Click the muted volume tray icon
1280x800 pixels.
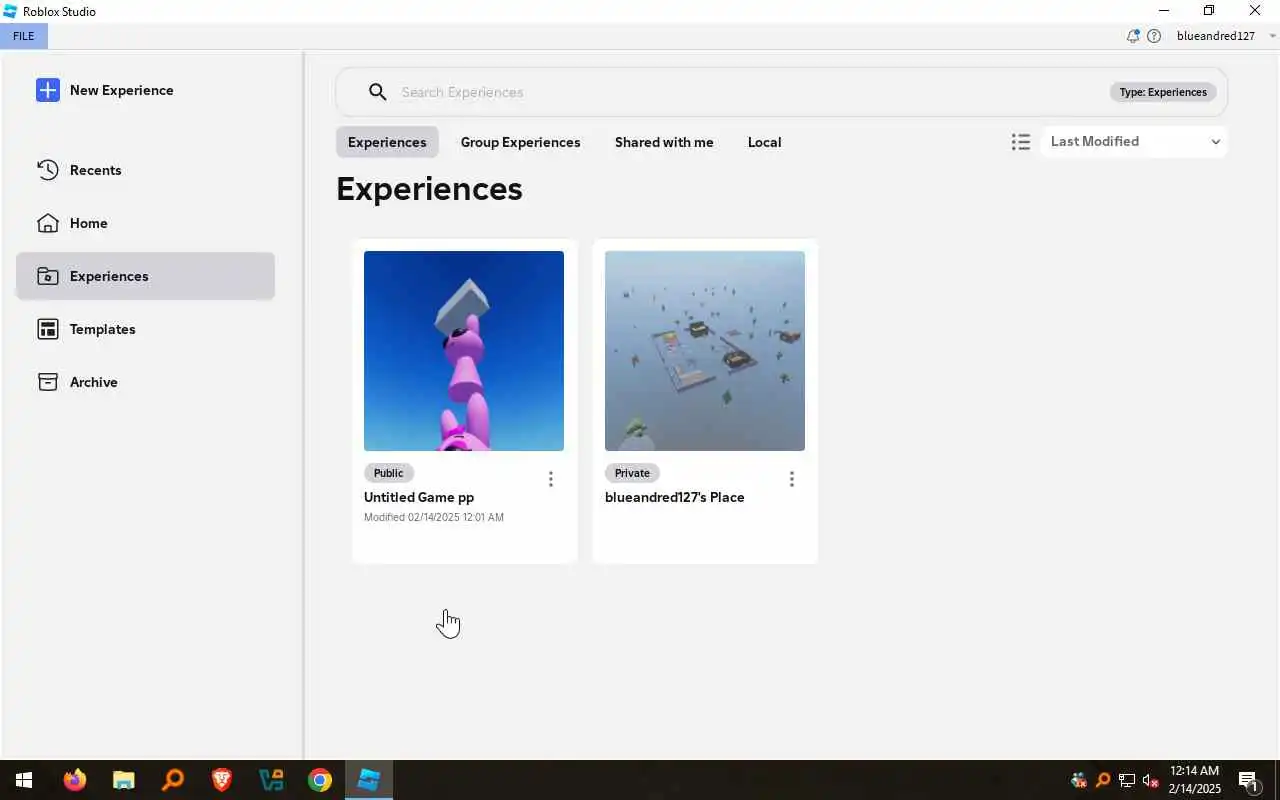click(x=1151, y=780)
